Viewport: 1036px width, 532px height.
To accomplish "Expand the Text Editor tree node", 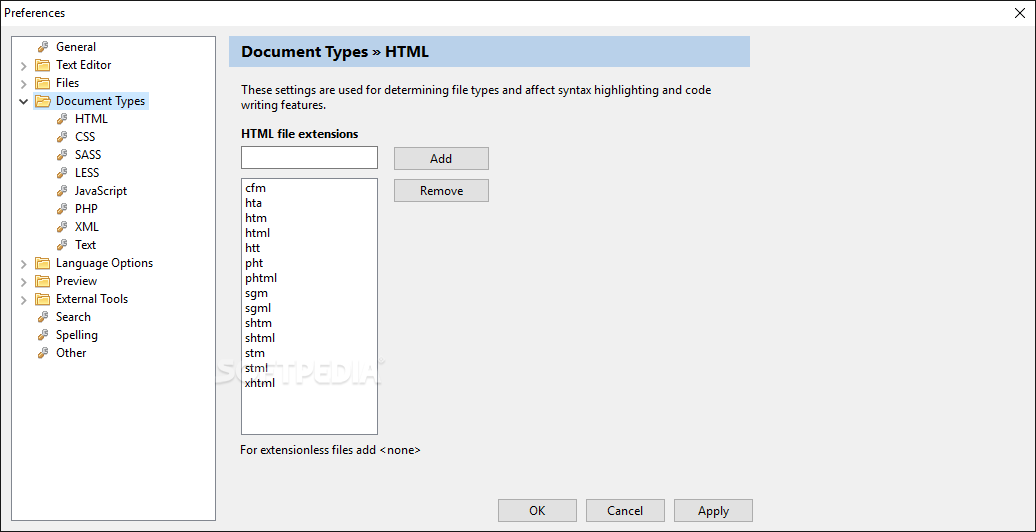I will click(24, 65).
